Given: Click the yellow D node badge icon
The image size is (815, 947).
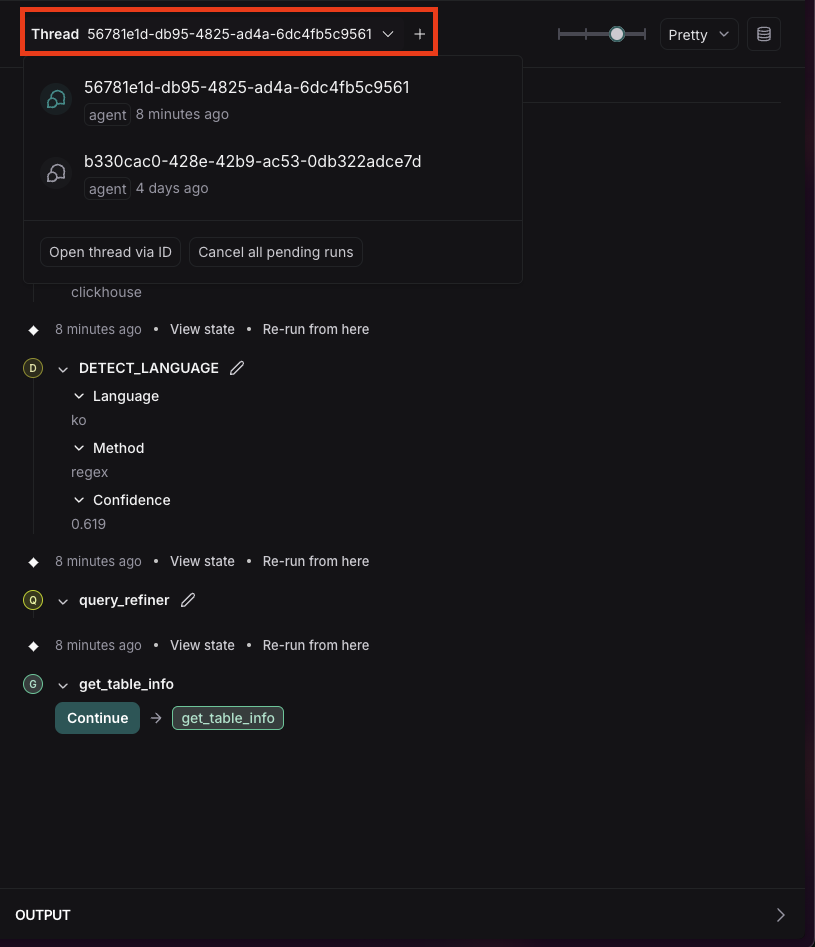Looking at the screenshot, I should tap(33, 368).
